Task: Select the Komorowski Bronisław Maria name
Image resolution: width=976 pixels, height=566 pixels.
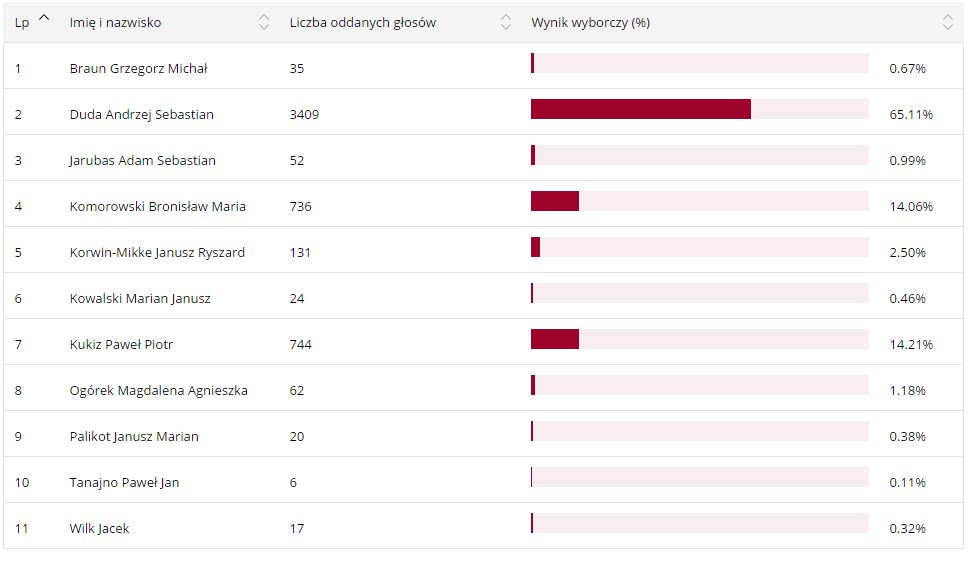Action: (157, 206)
